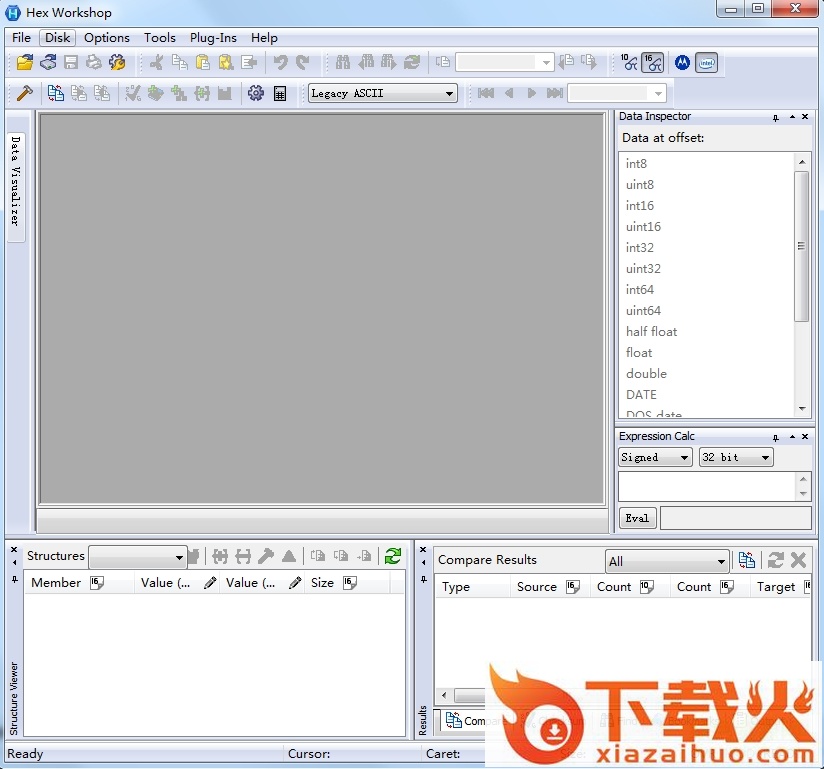Screen dimensions: 824x769
Task: Select Motorola byte order icon
Action: pyautogui.click(x=682, y=63)
